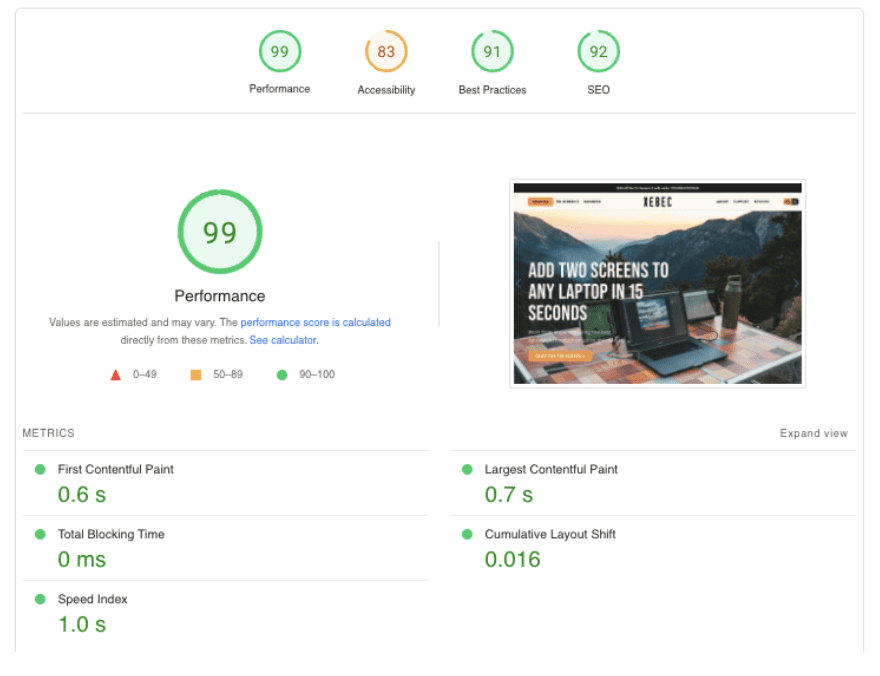Select the Best Practices category label

[492, 90]
